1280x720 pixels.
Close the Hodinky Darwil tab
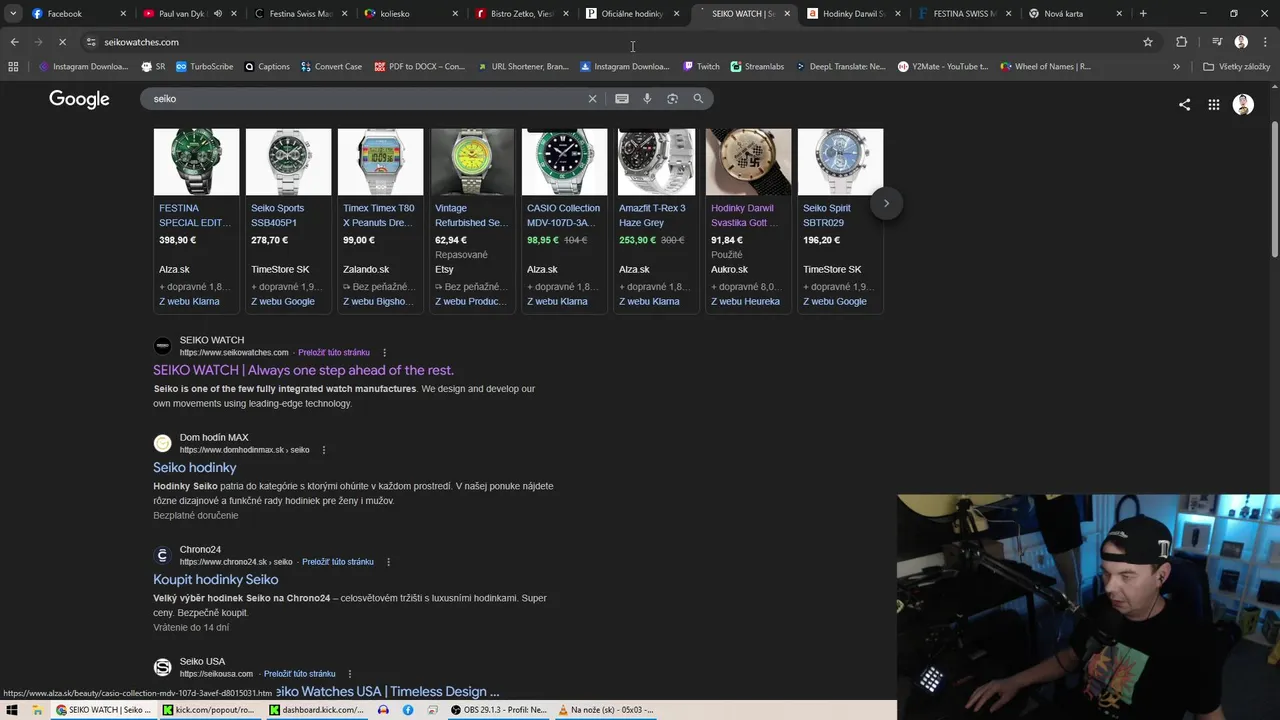[x=897, y=14]
